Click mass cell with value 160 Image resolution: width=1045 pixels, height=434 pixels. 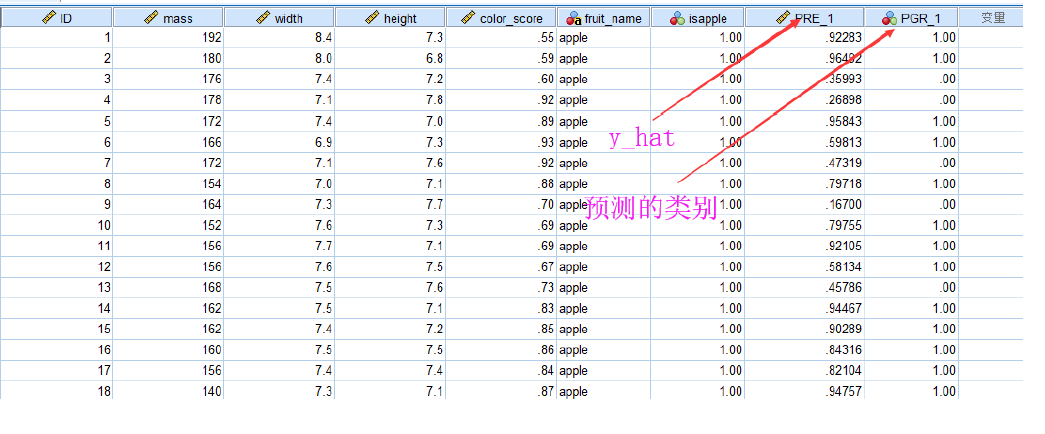169,350
